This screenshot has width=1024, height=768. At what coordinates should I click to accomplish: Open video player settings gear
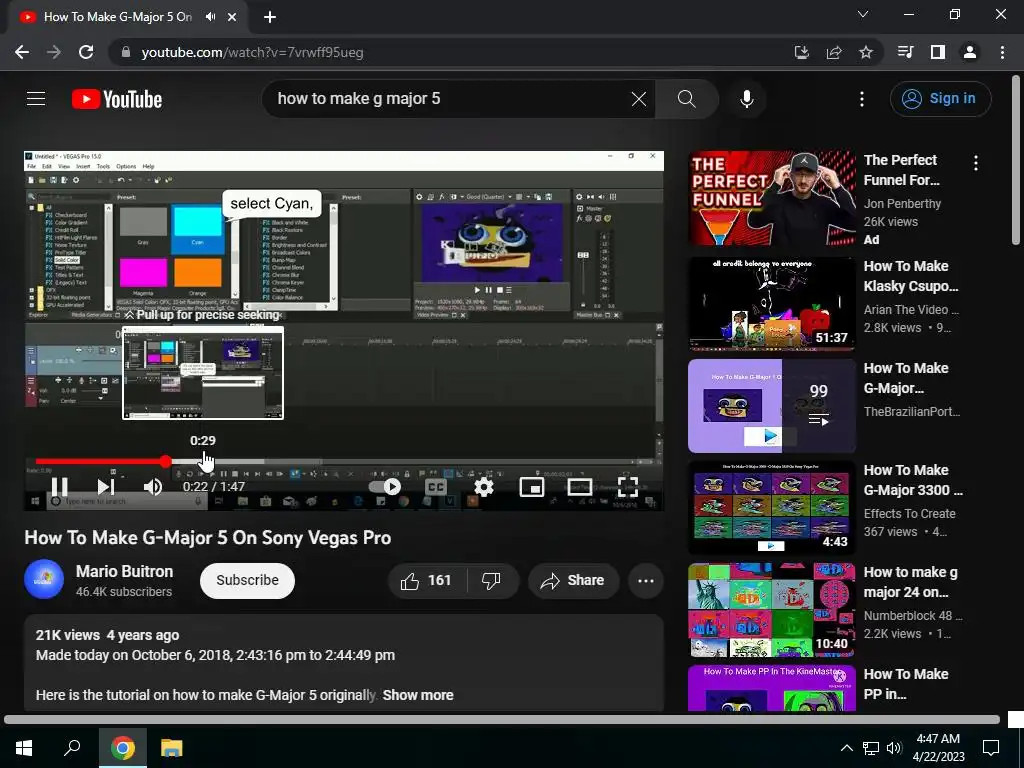pyautogui.click(x=483, y=487)
